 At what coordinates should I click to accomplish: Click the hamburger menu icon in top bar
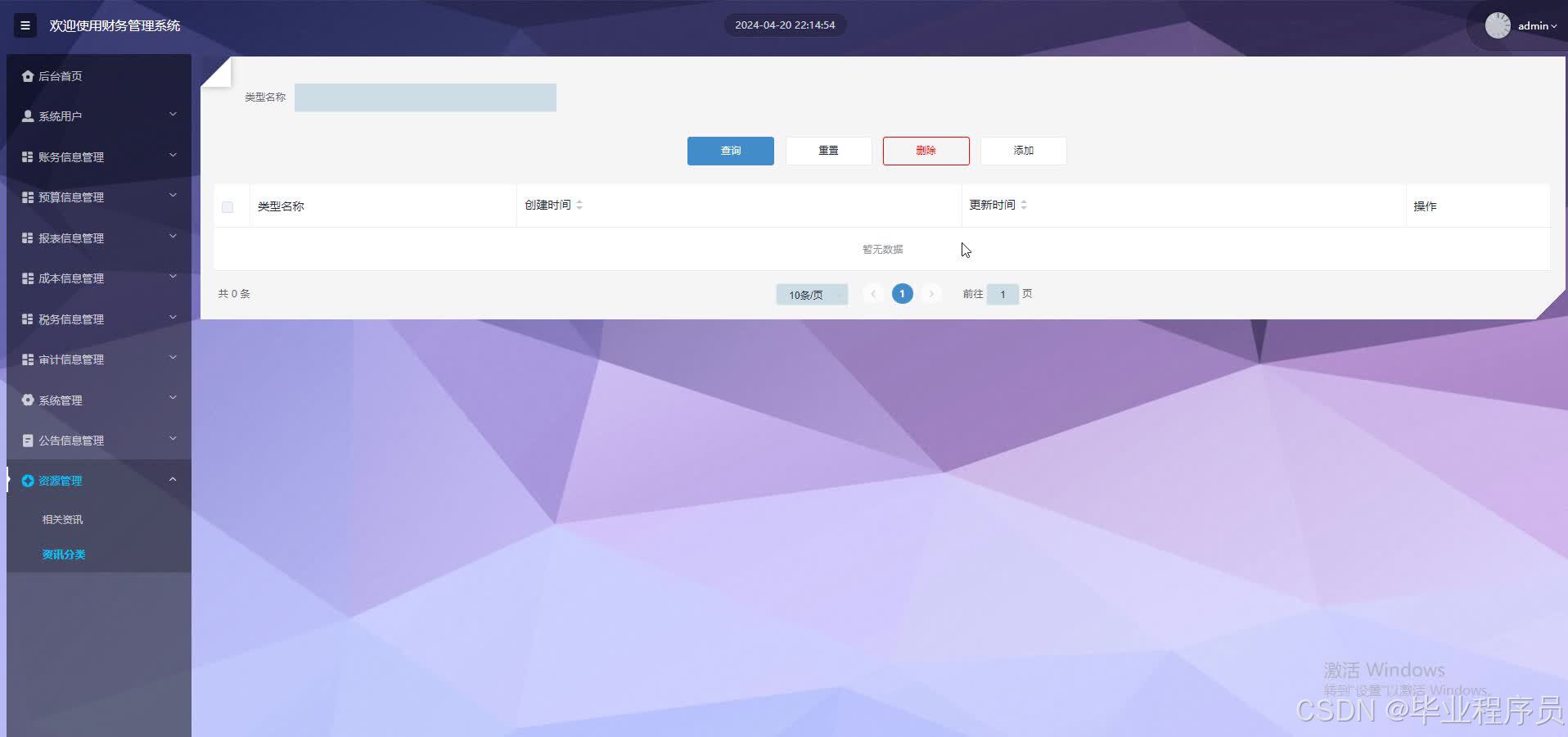[25, 25]
